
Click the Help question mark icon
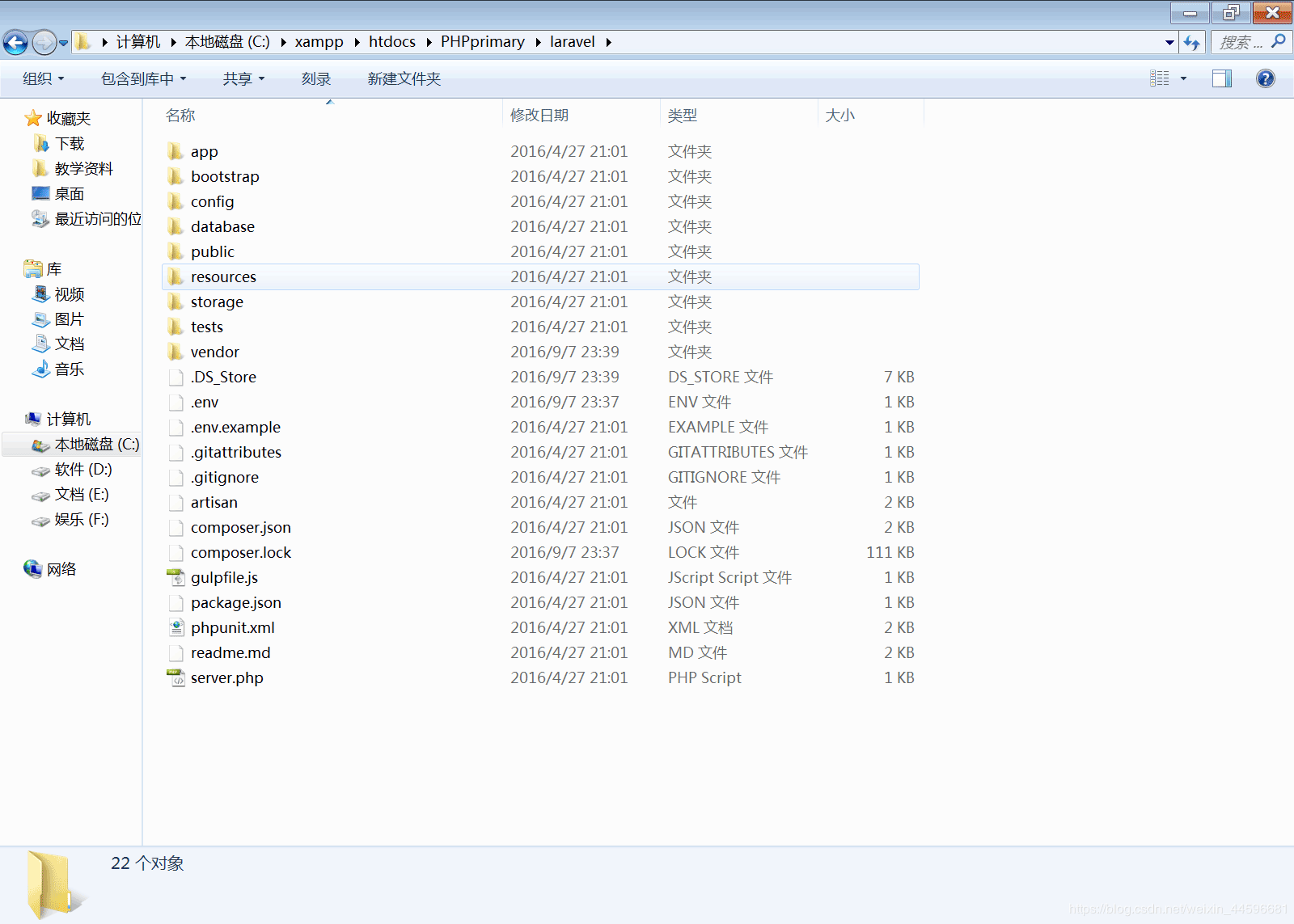1265,78
